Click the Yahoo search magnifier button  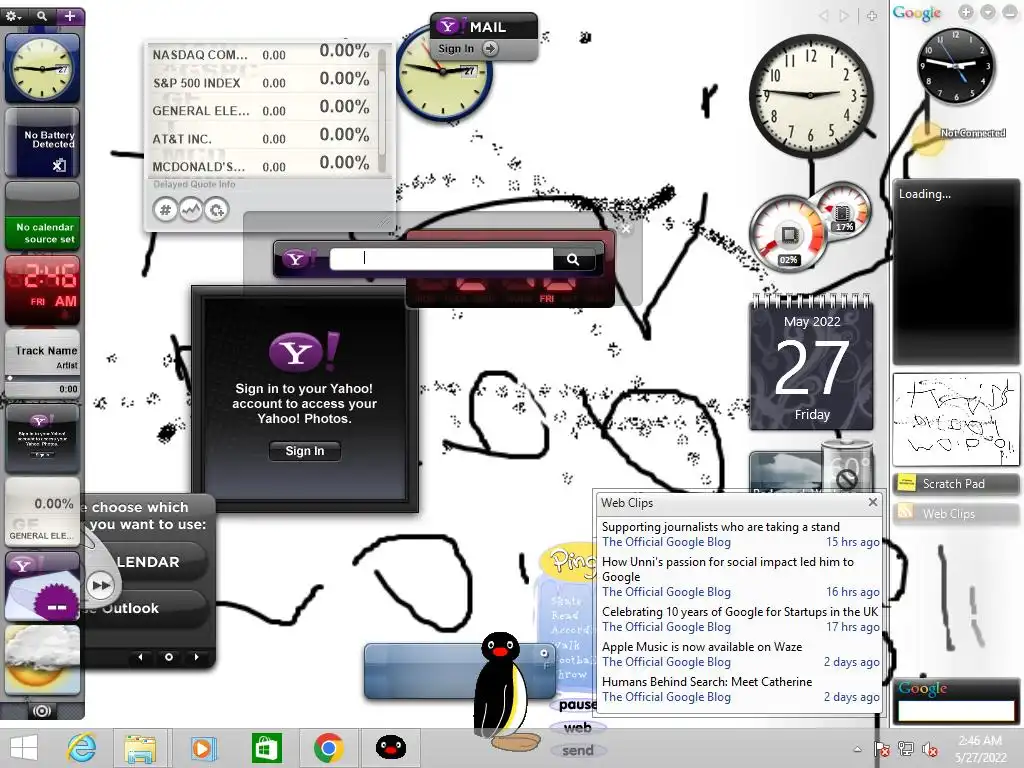coord(573,259)
